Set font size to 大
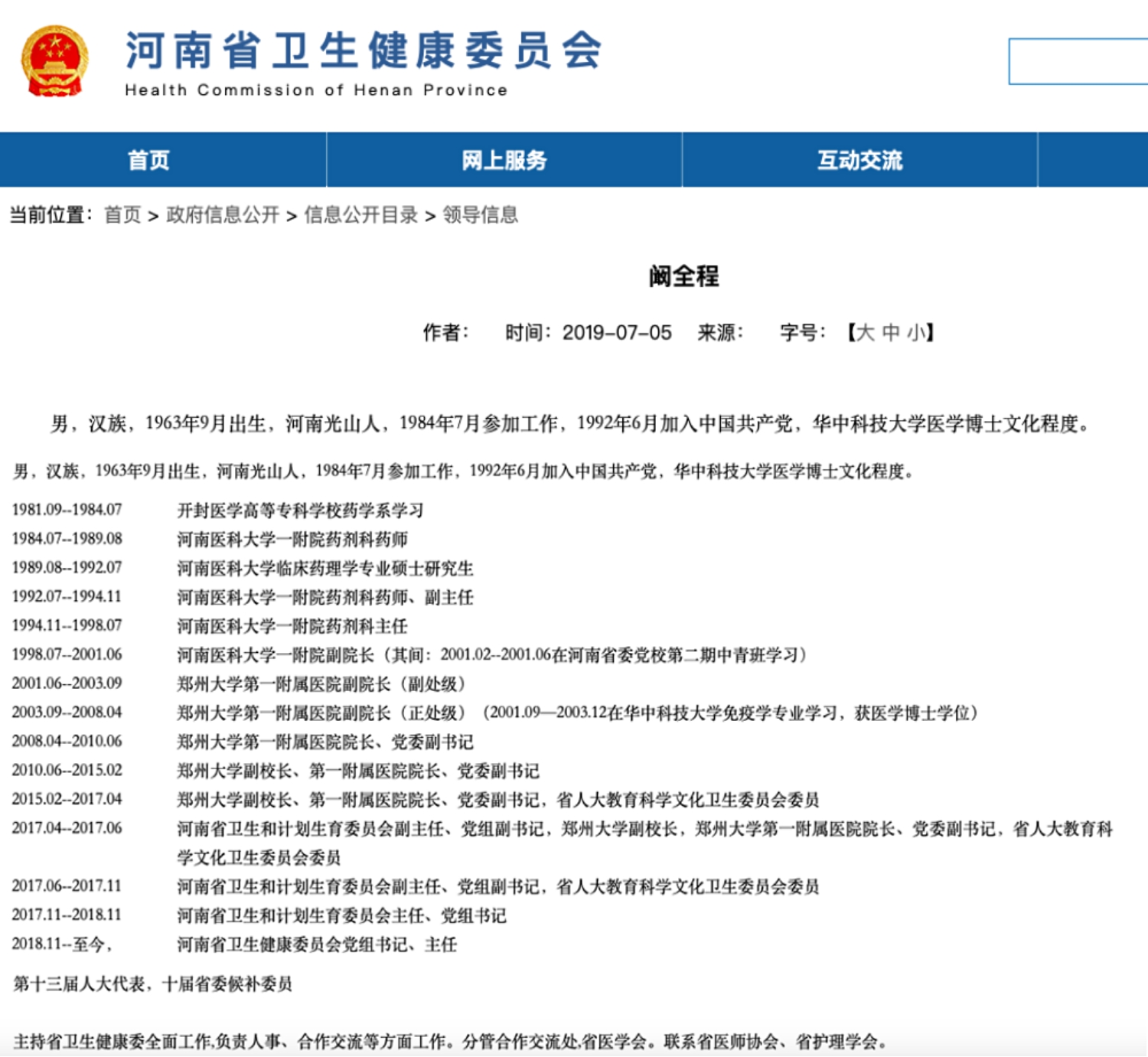Screen dimensions: 1148x1057 tap(865, 333)
